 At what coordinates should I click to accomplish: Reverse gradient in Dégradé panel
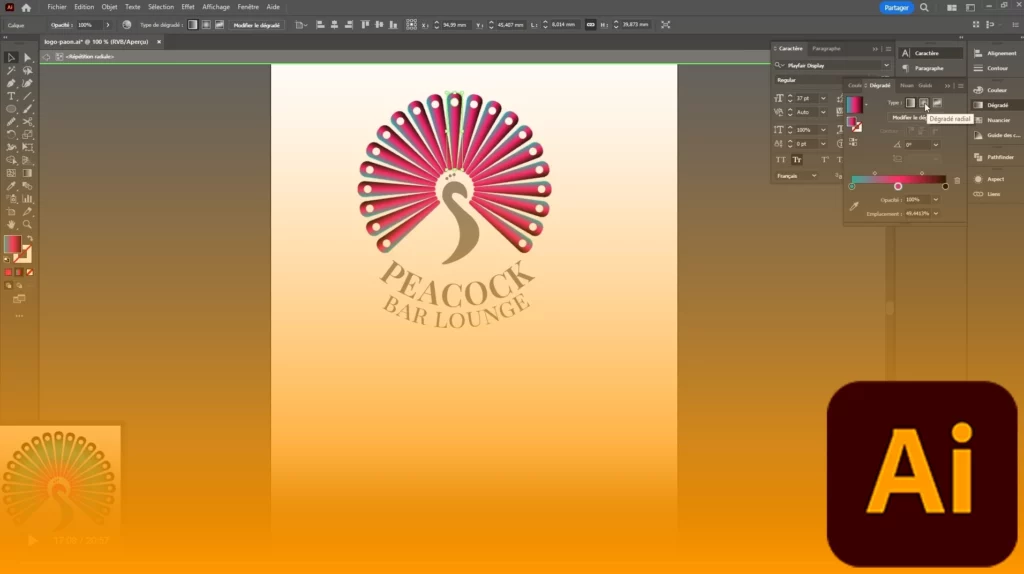coord(854,142)
